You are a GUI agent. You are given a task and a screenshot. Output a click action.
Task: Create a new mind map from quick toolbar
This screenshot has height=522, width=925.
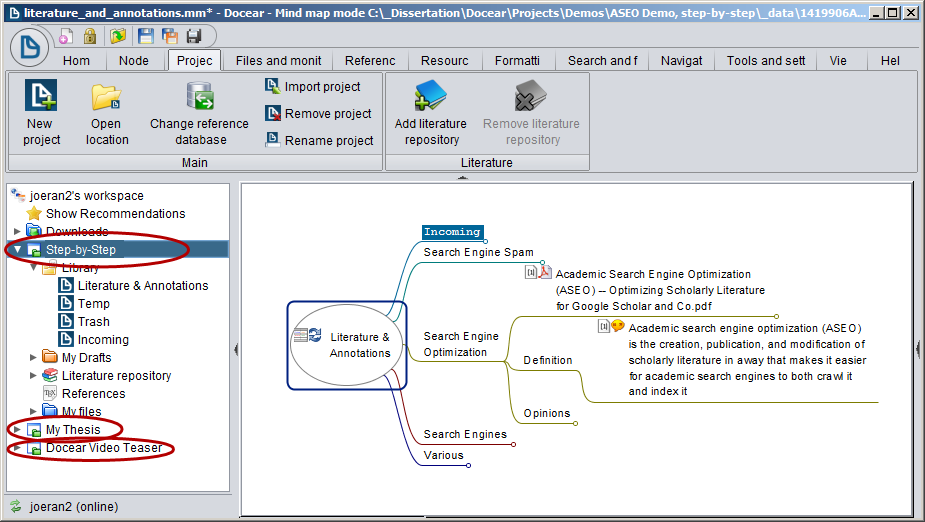(x=65, y=37)
